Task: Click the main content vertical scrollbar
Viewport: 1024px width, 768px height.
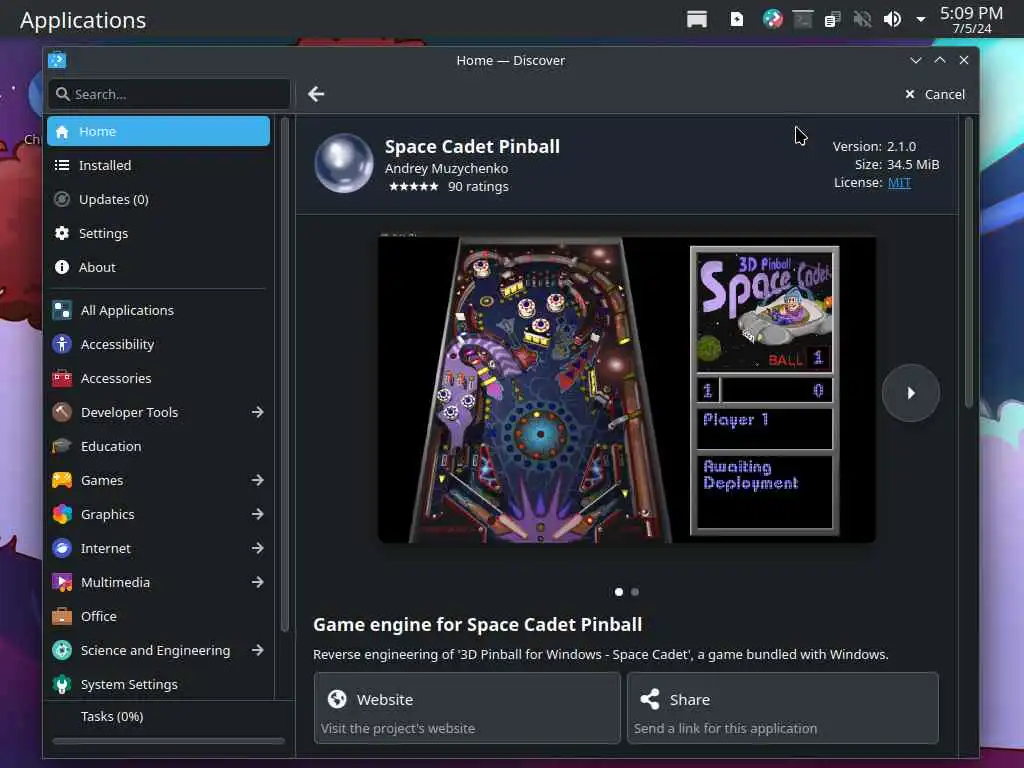Action: (x=968, y=263)
